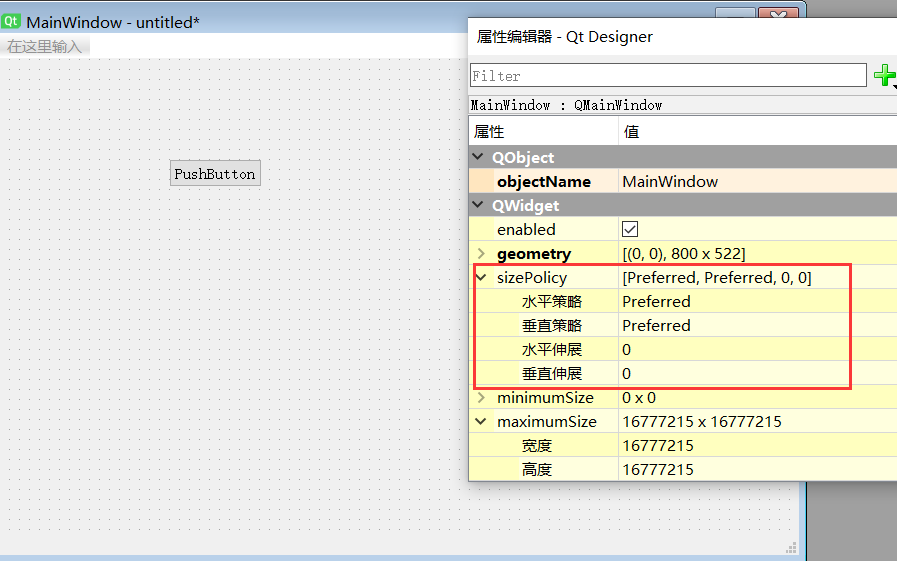Expand the geometry property
The image size is (897, 561).
tap(481, 253)
